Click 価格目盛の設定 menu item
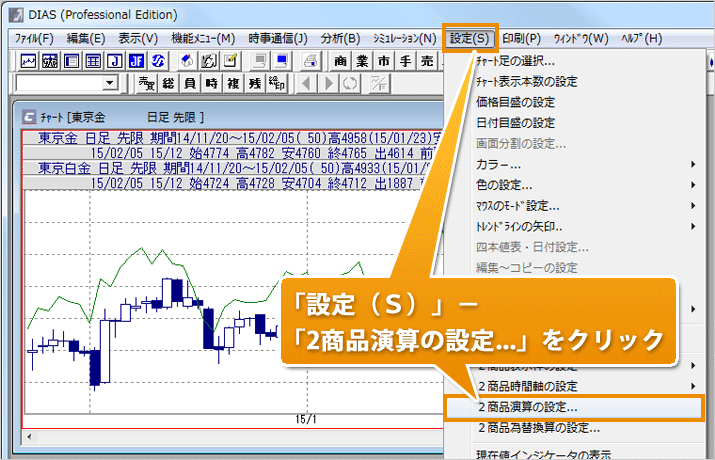This screenshot has width=715, height=460. click(515, 102)
